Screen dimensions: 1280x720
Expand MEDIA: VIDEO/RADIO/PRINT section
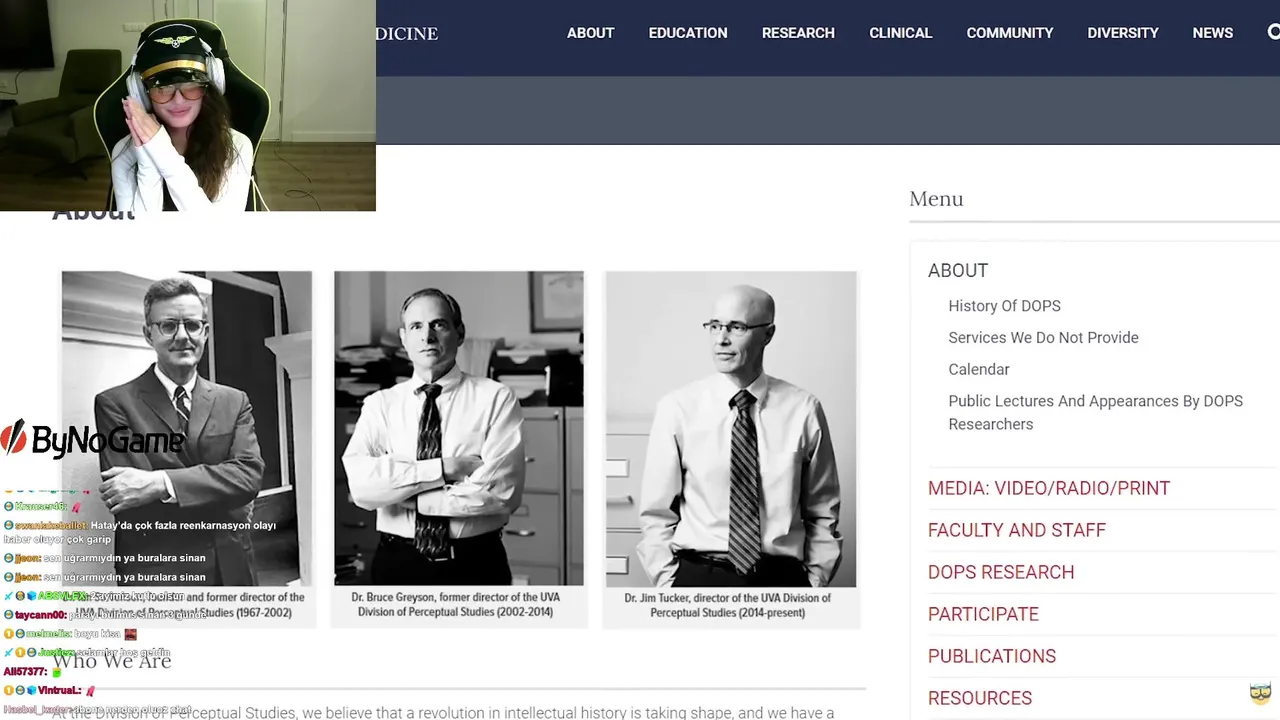[1049, 488]
